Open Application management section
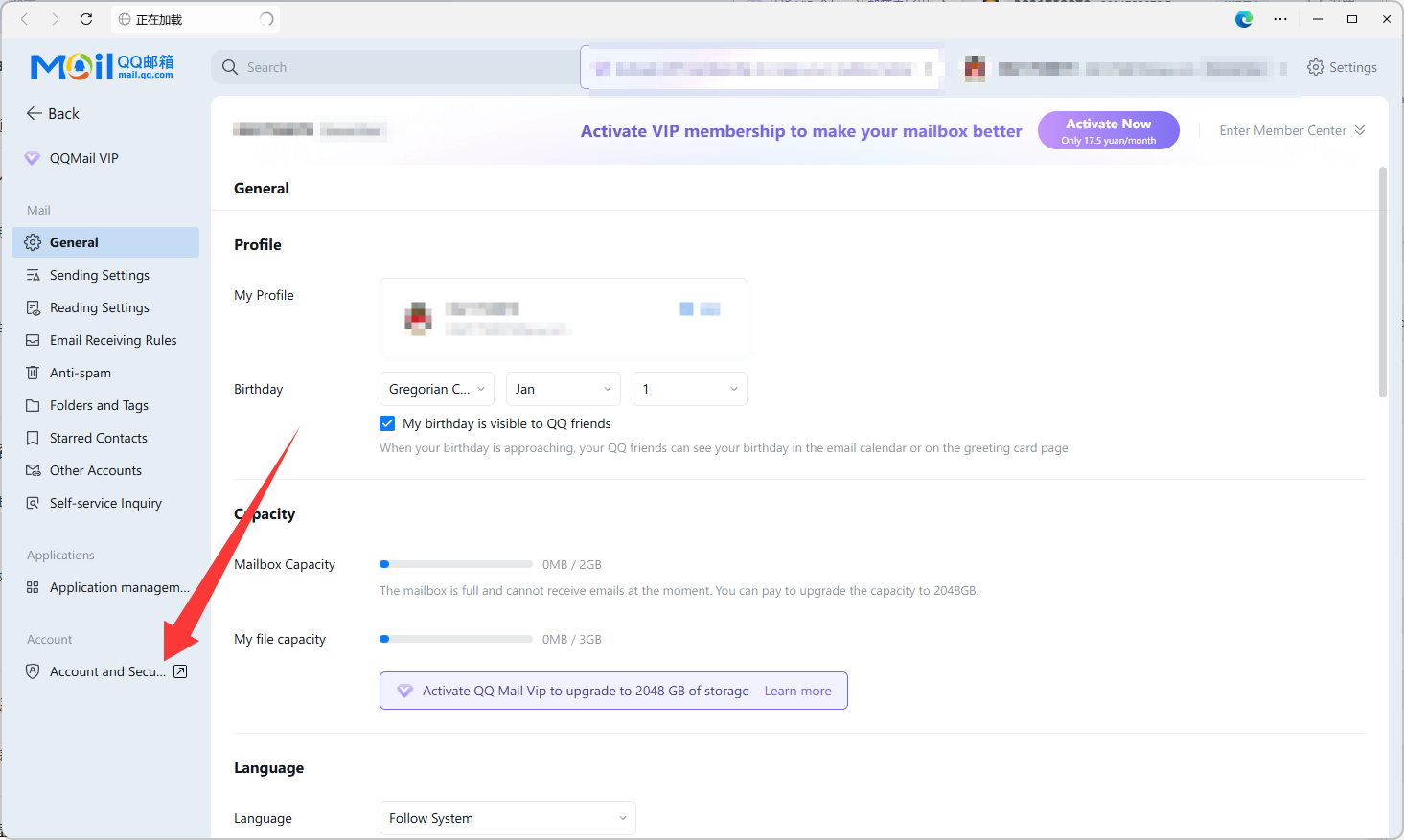This screenshot has height=840, width=1404. [105, 587]
